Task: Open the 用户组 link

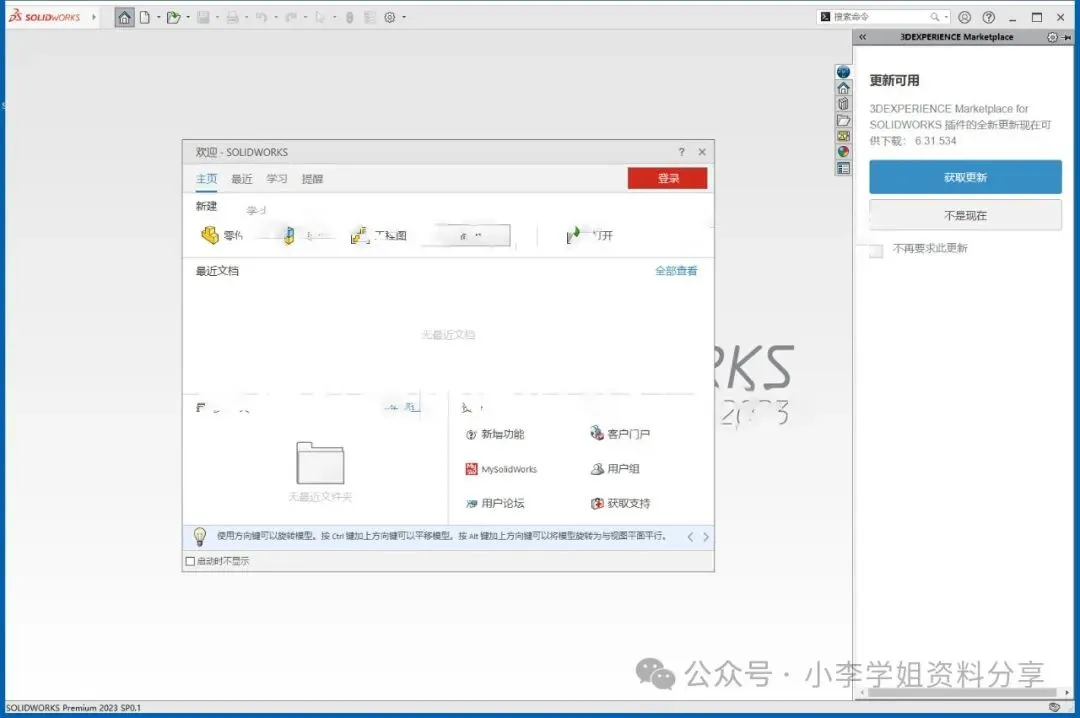Action: (x=615, y=469)
